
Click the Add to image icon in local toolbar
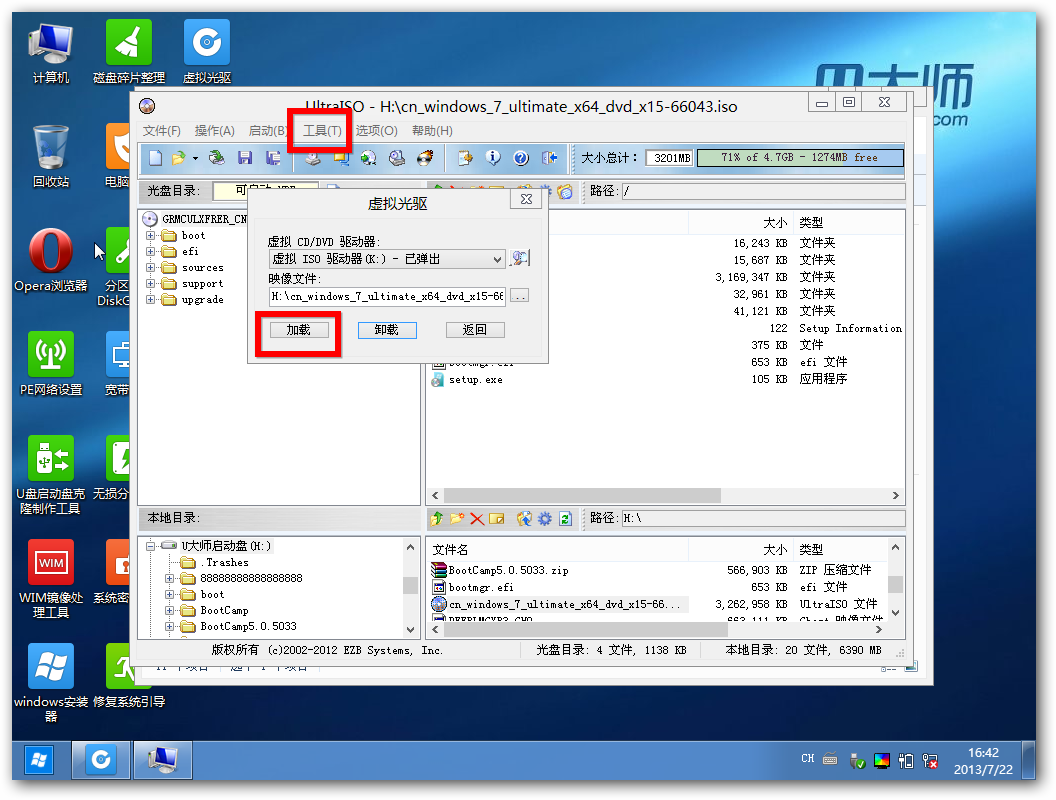point(524,519)
